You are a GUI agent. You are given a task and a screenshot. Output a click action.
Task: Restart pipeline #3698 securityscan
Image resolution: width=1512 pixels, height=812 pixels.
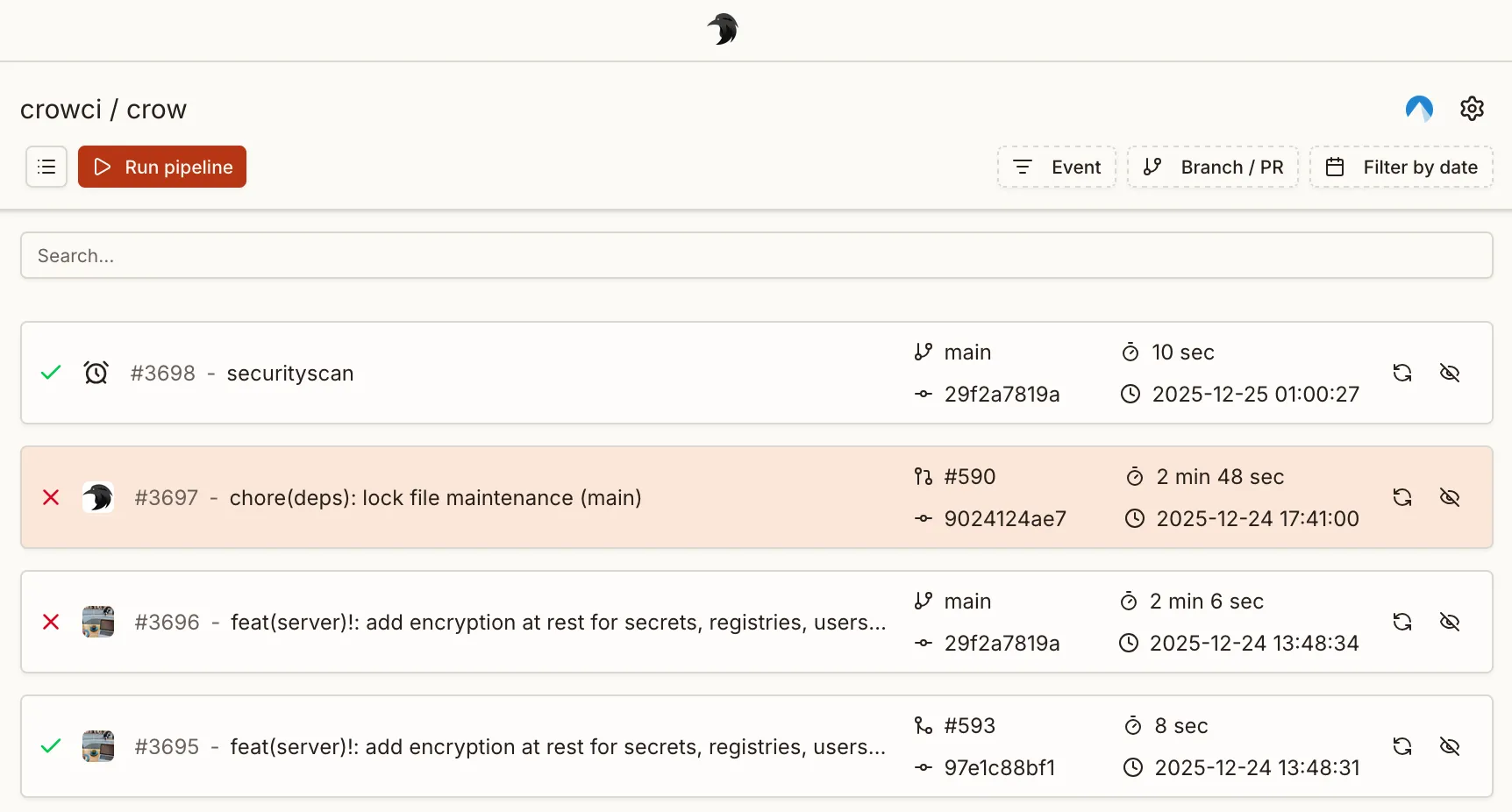(x=1402, y=373)
